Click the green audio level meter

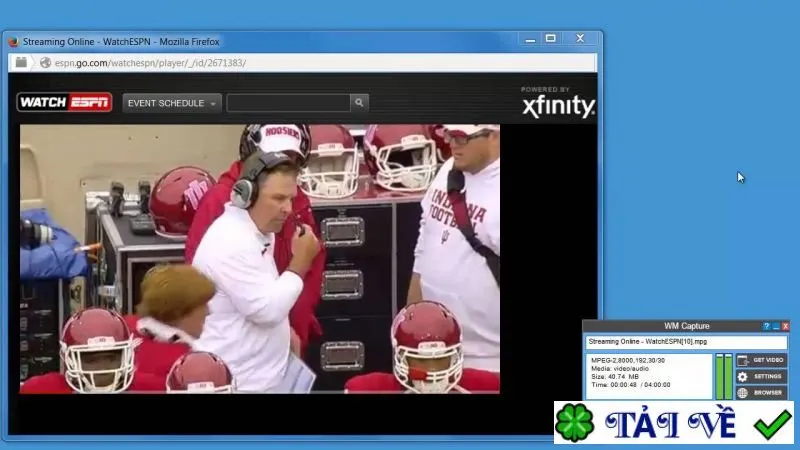point(723,377)
